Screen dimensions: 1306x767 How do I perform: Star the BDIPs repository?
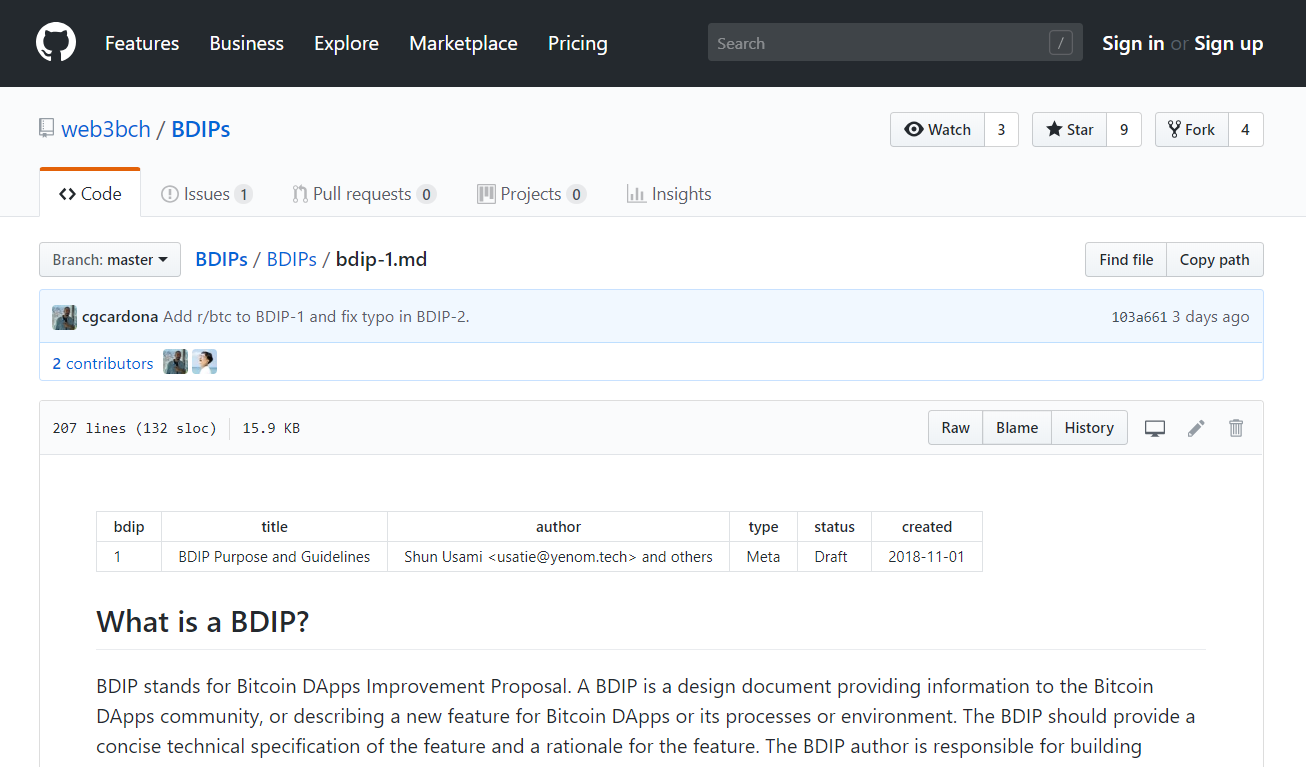coord(1070,130)
